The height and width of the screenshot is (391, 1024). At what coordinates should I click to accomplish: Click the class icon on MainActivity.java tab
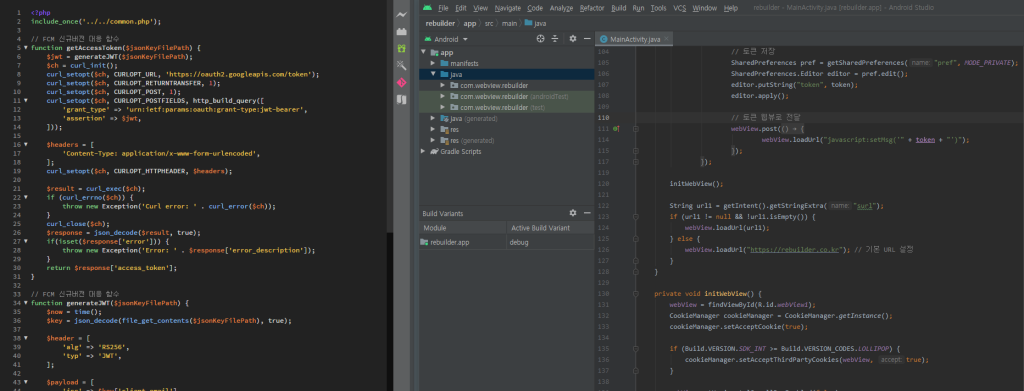tap(604, 40)
